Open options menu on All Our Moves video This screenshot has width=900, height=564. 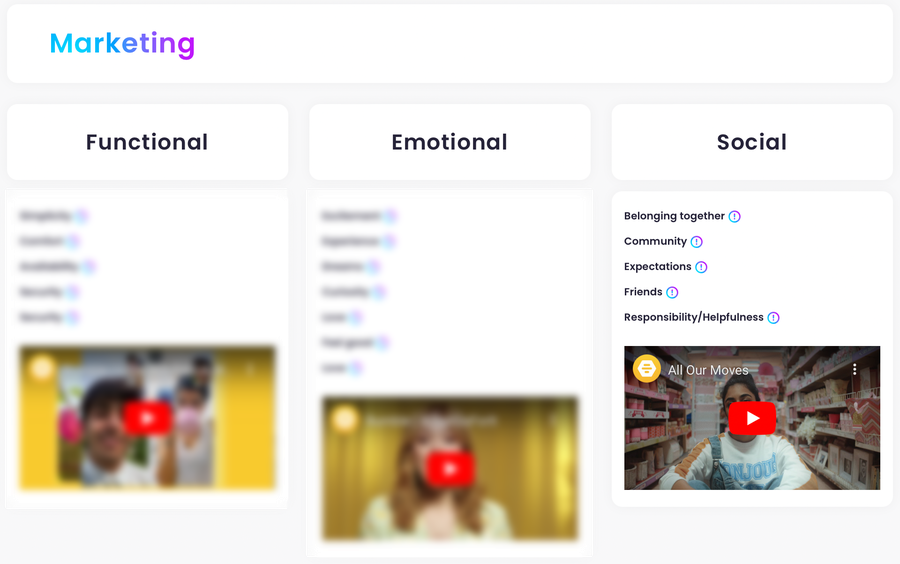(x=854, y=369)
